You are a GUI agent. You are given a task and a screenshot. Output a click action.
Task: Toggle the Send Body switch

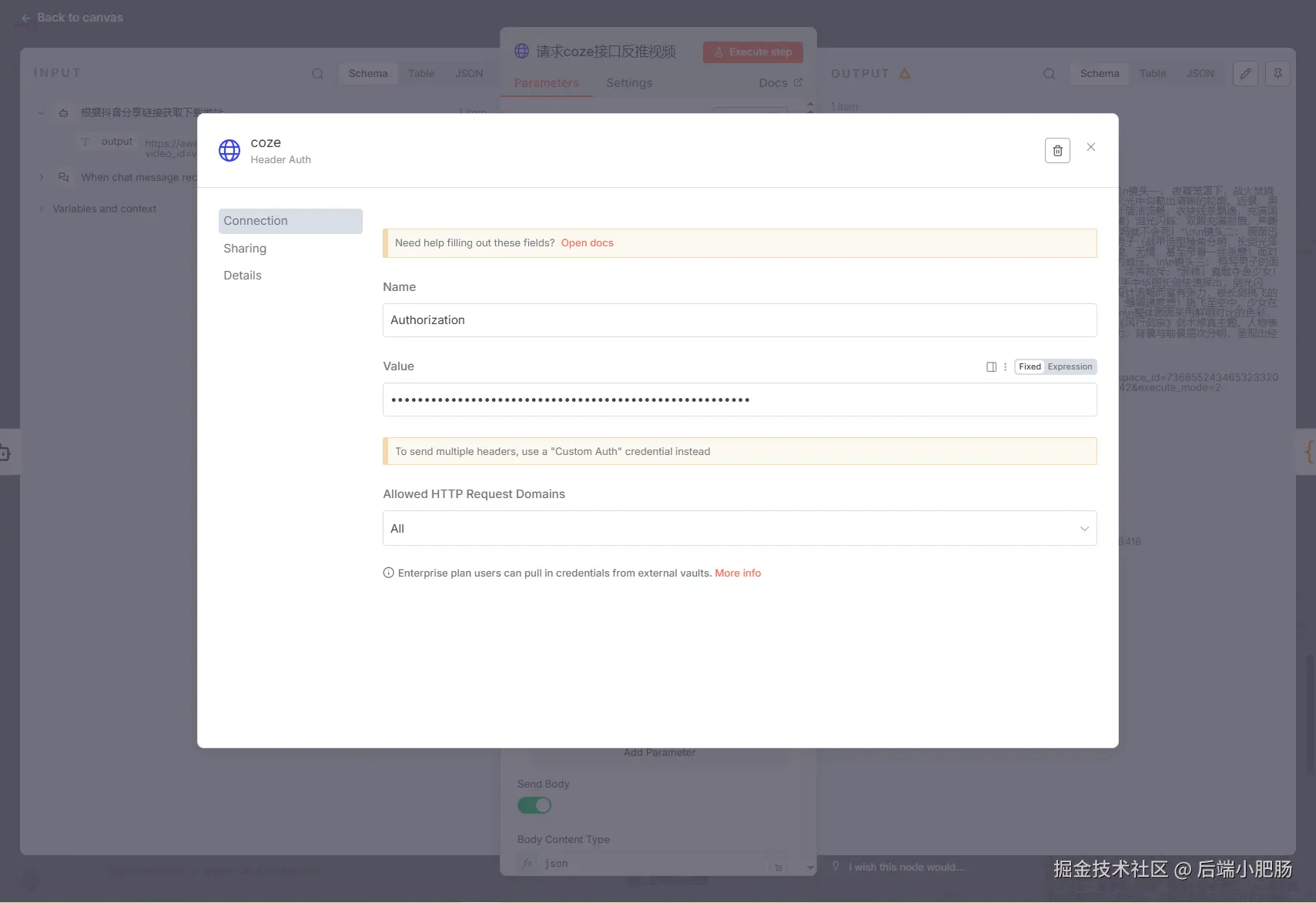(x=534, y=806)
